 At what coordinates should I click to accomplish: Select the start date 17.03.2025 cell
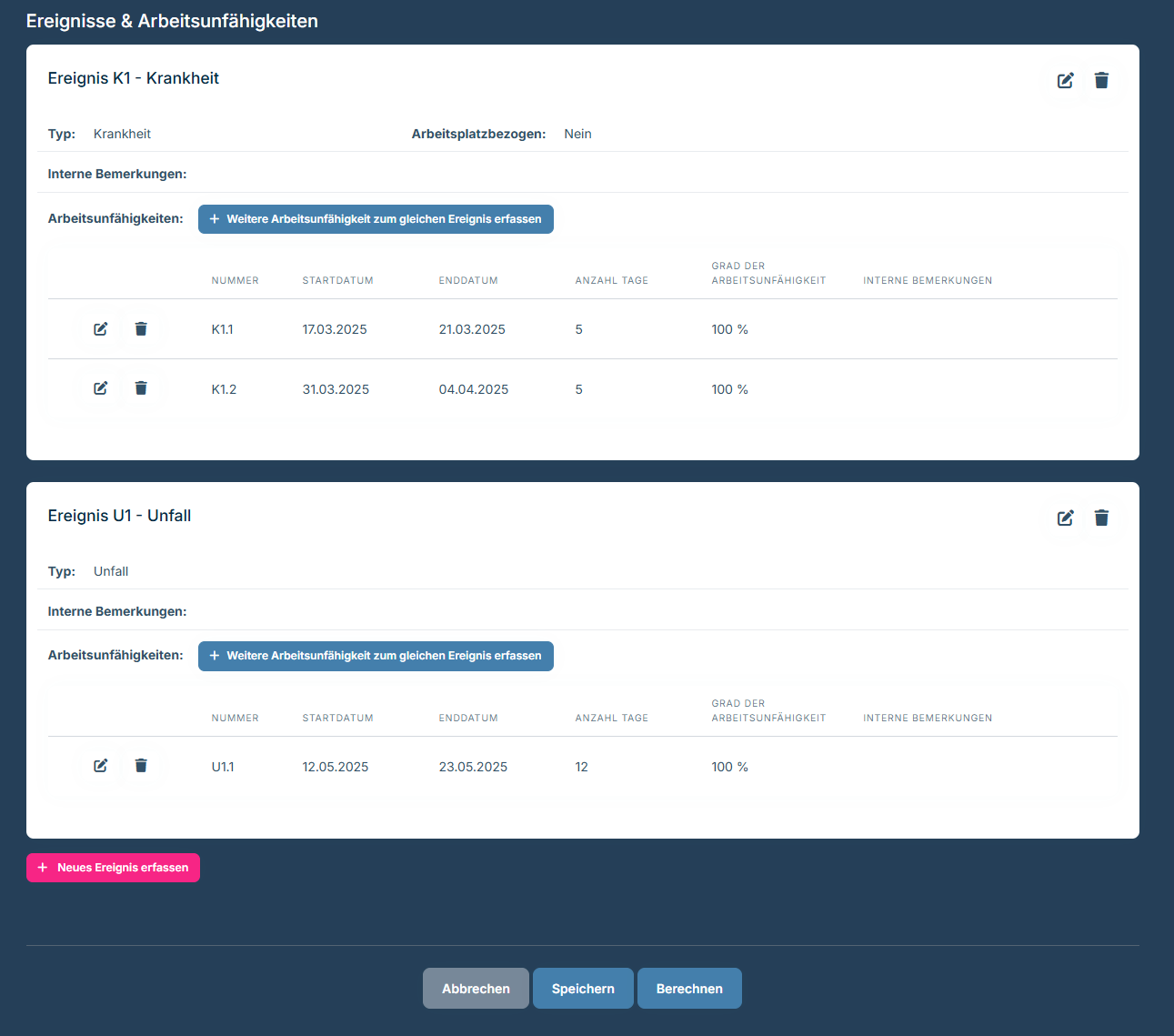coord(335,329)
